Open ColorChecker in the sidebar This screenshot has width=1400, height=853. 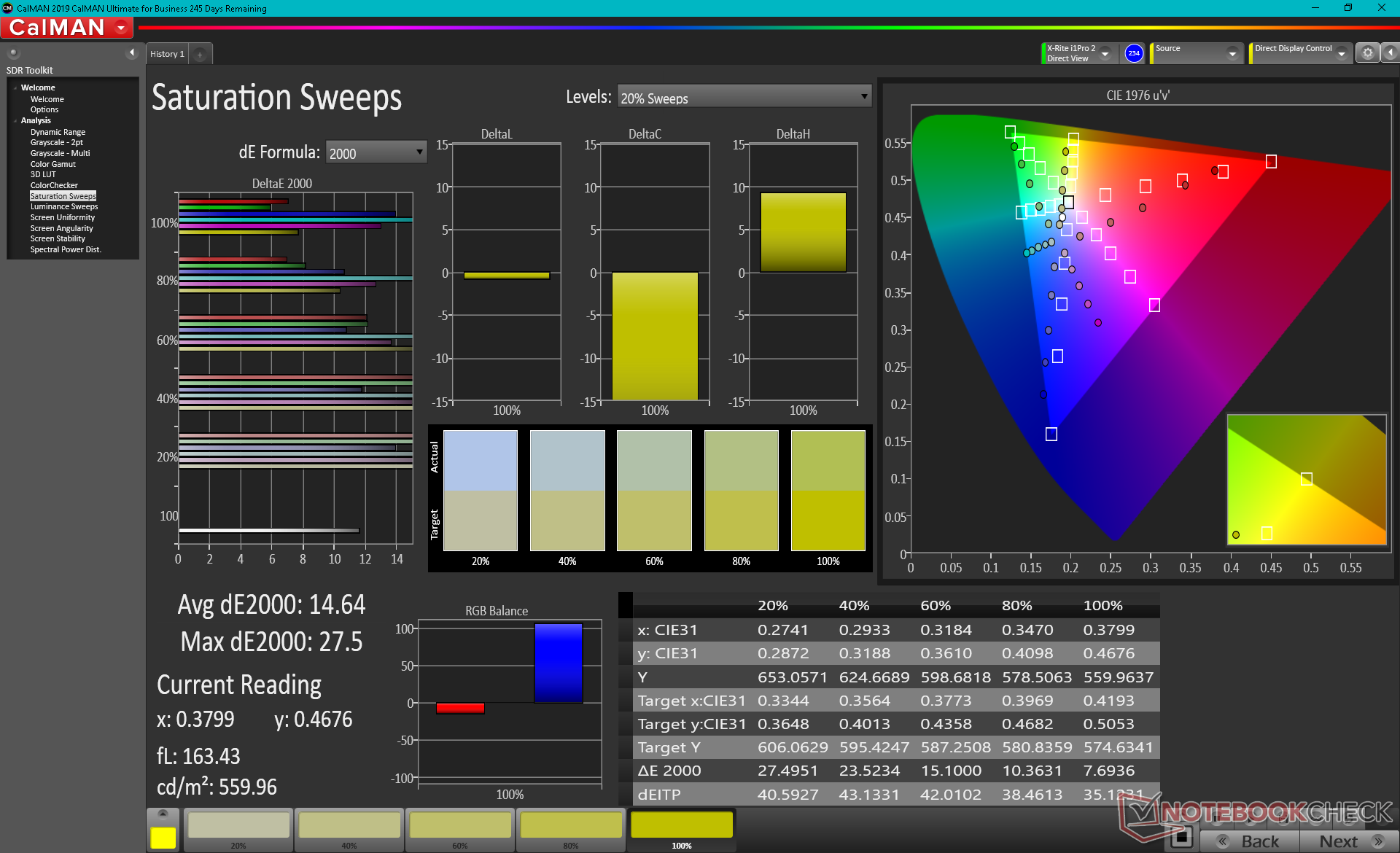(x=54, y=185)
